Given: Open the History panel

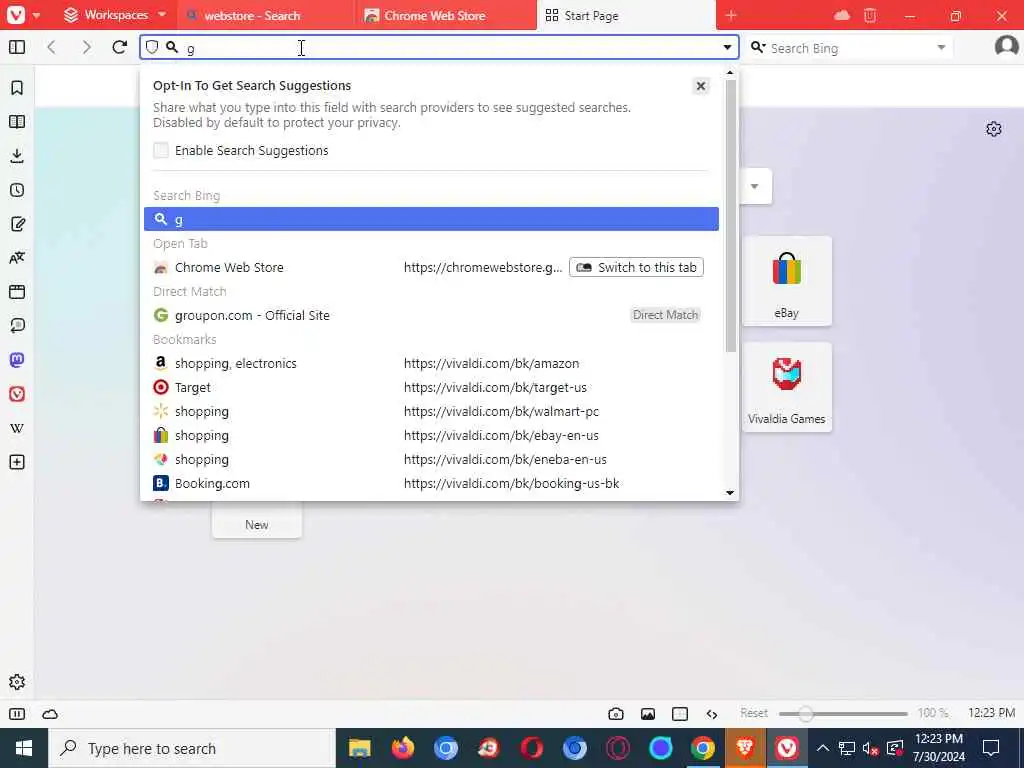Looking at the screenshot, I should [17, 190].
